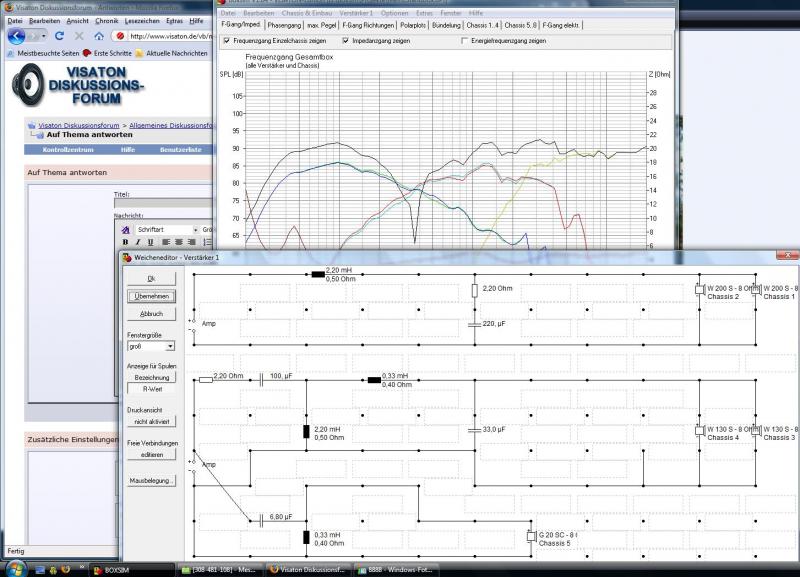Screen dimensions: 800x577
Task: Click the 2,20 mH coil in top circuit
Action: pos(319,273)
